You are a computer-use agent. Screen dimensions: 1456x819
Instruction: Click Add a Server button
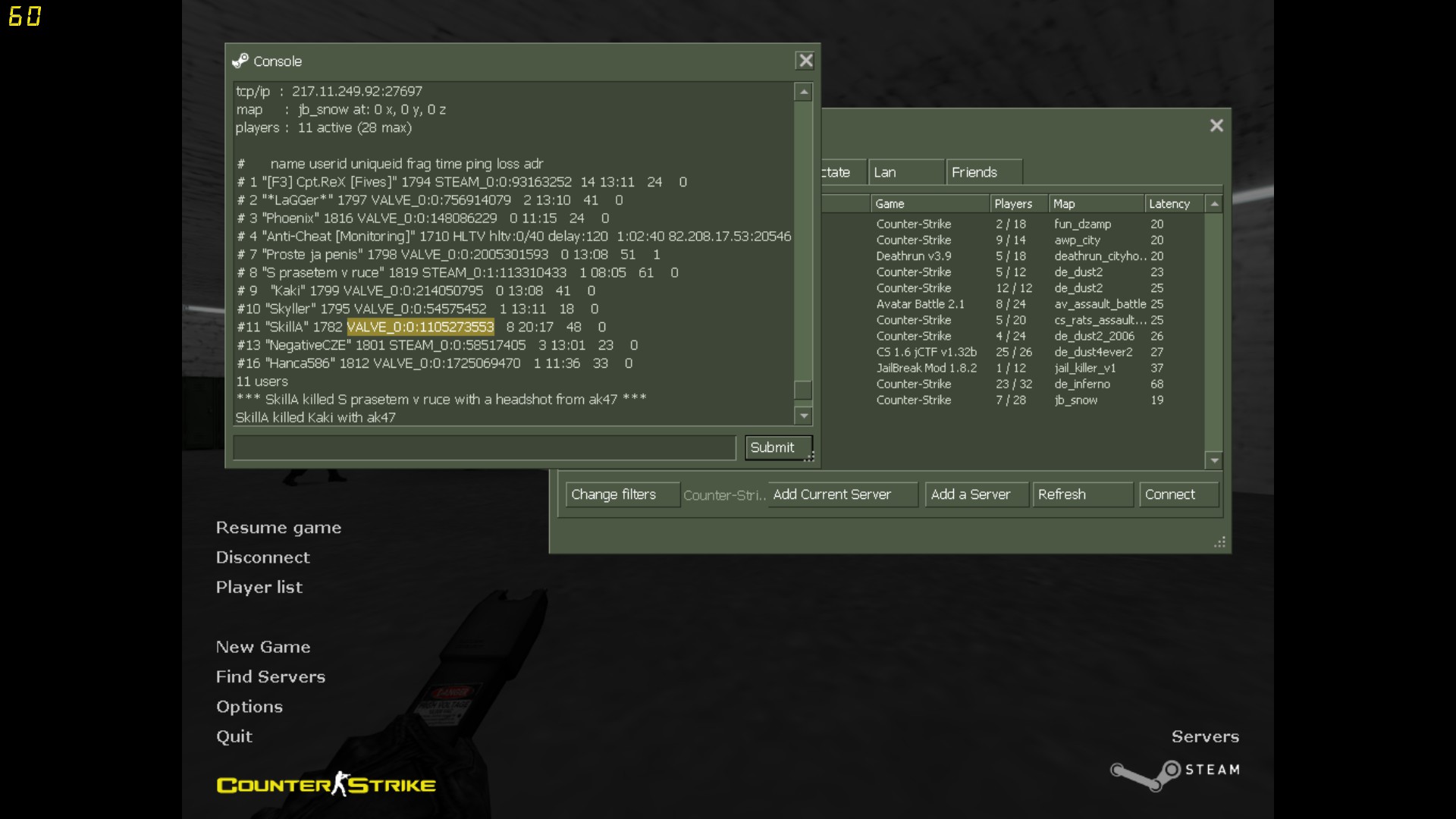click(x=977, y=494)
